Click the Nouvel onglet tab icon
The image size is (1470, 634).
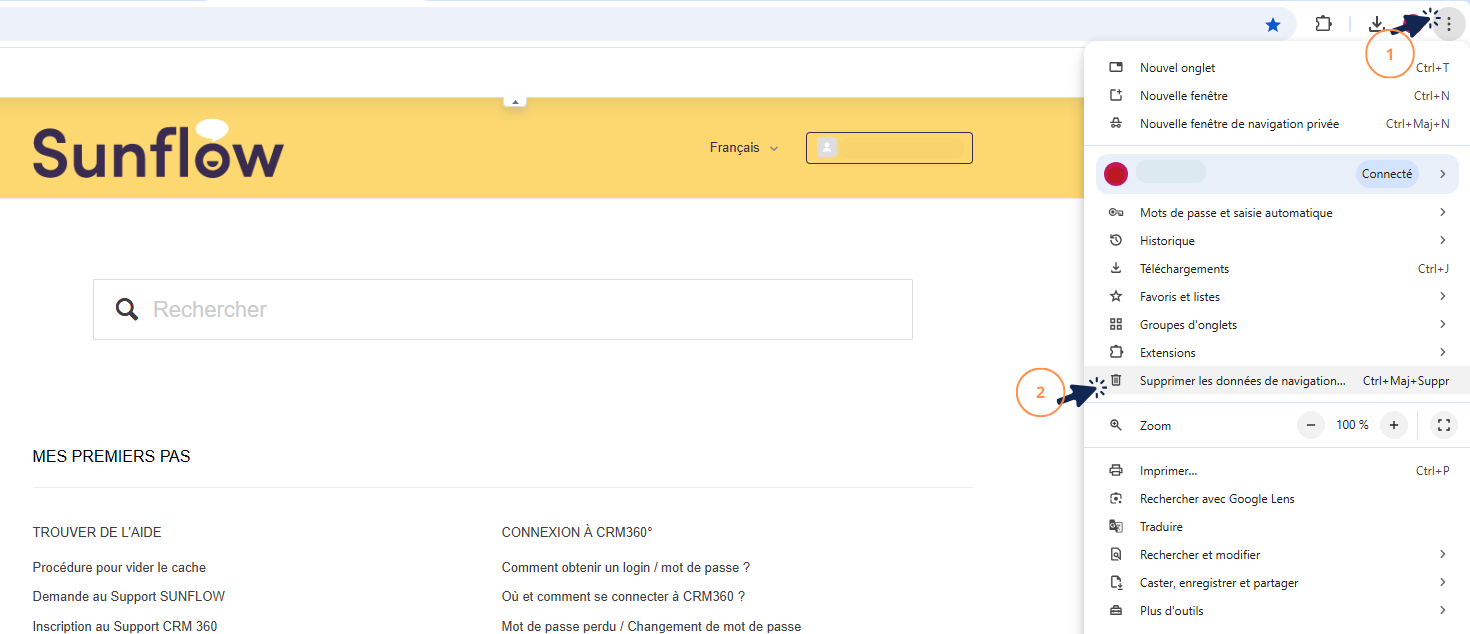pyautogui.click(x=1116, y=67)
